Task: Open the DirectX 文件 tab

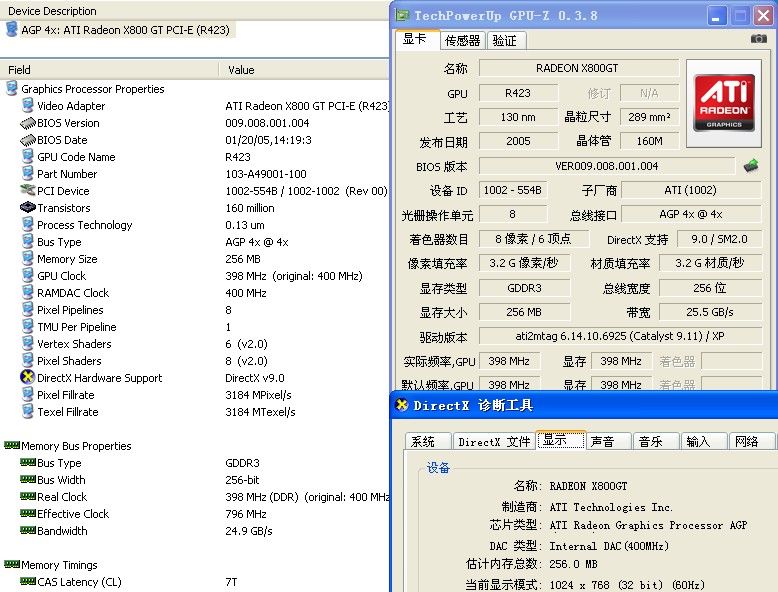Action: point(494,441)
